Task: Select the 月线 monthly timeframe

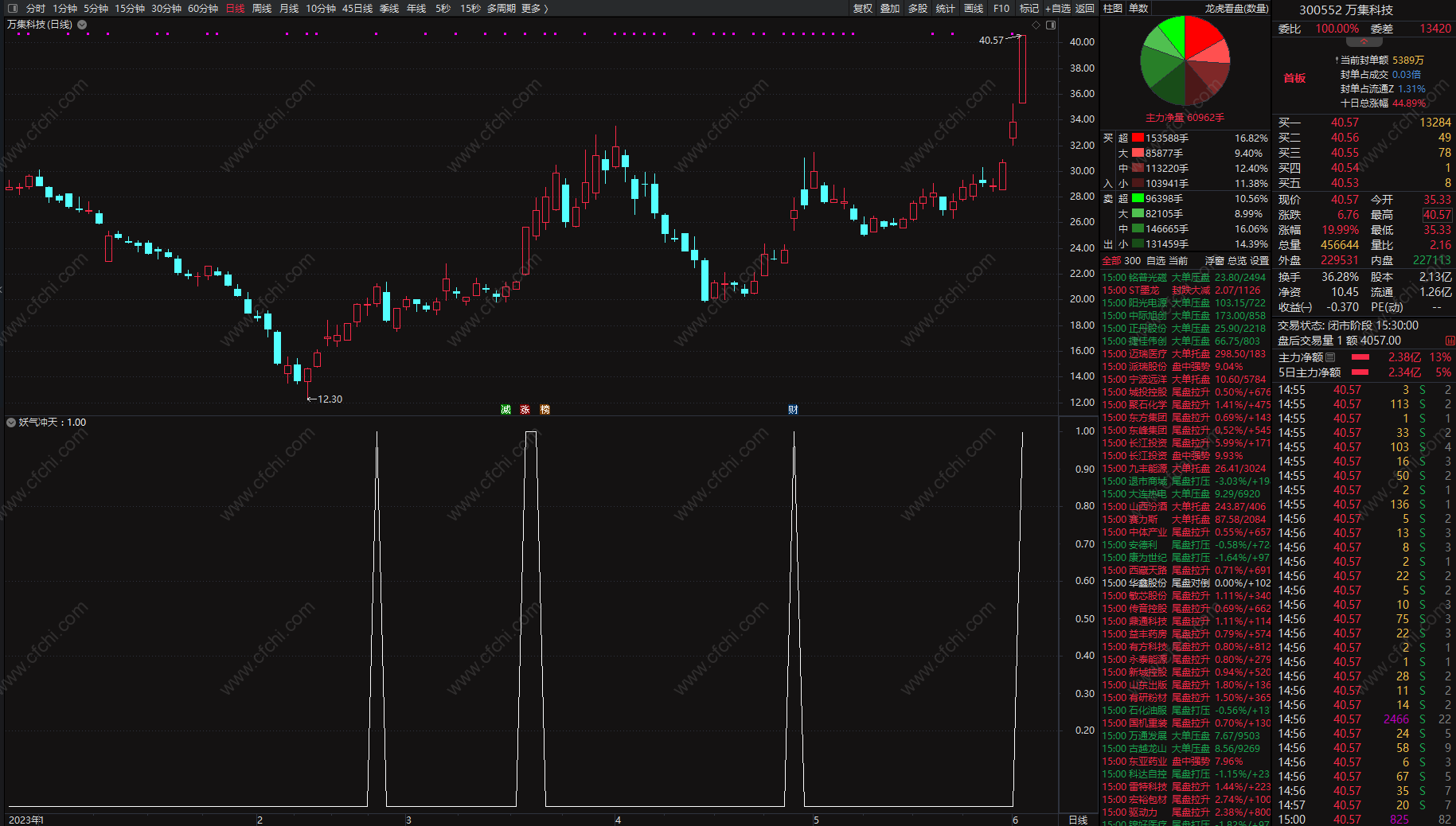Action: (289, 8)
